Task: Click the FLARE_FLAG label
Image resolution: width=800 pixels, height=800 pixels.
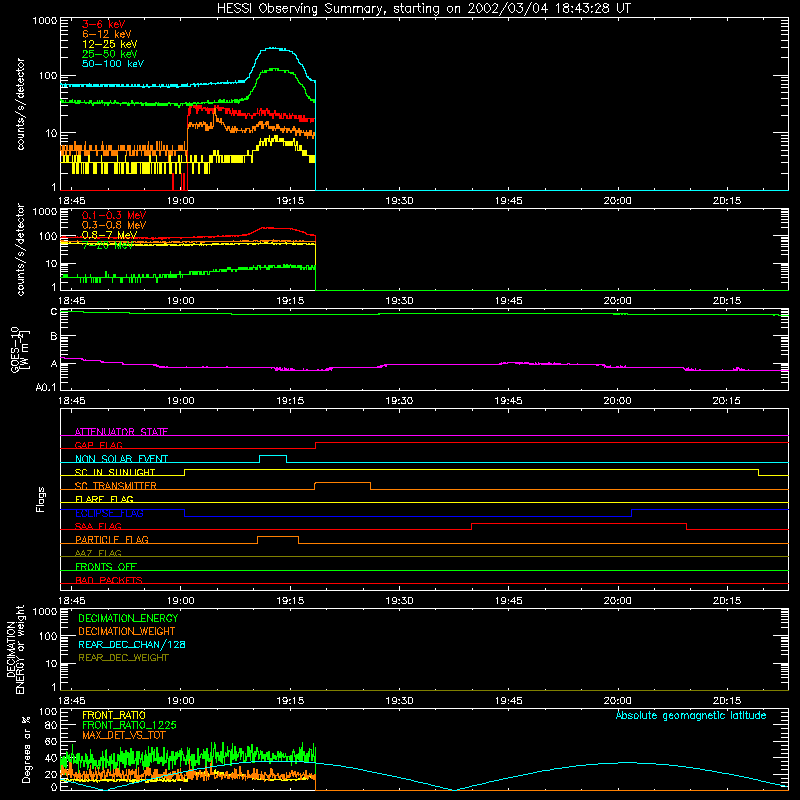Action: [x=104, y=499]
